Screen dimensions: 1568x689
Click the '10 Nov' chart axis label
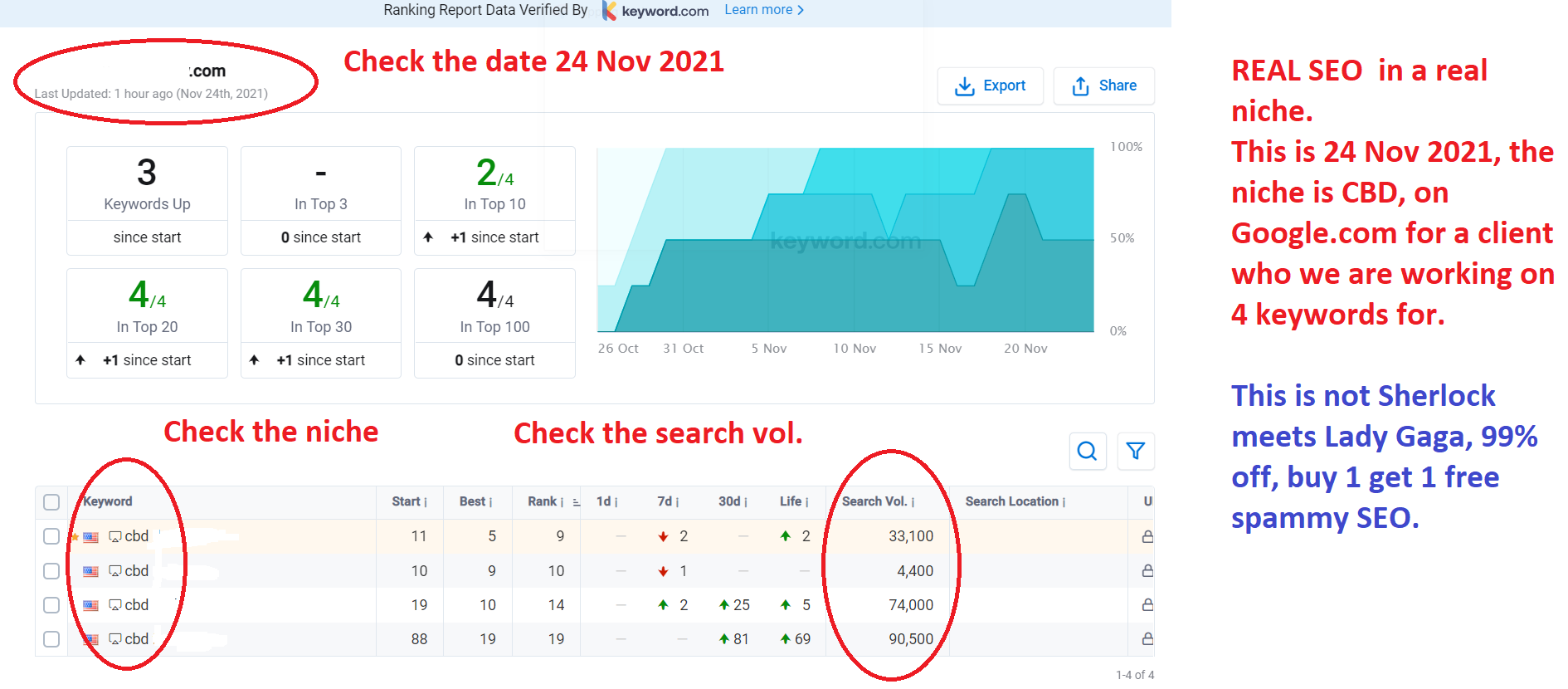855,349
